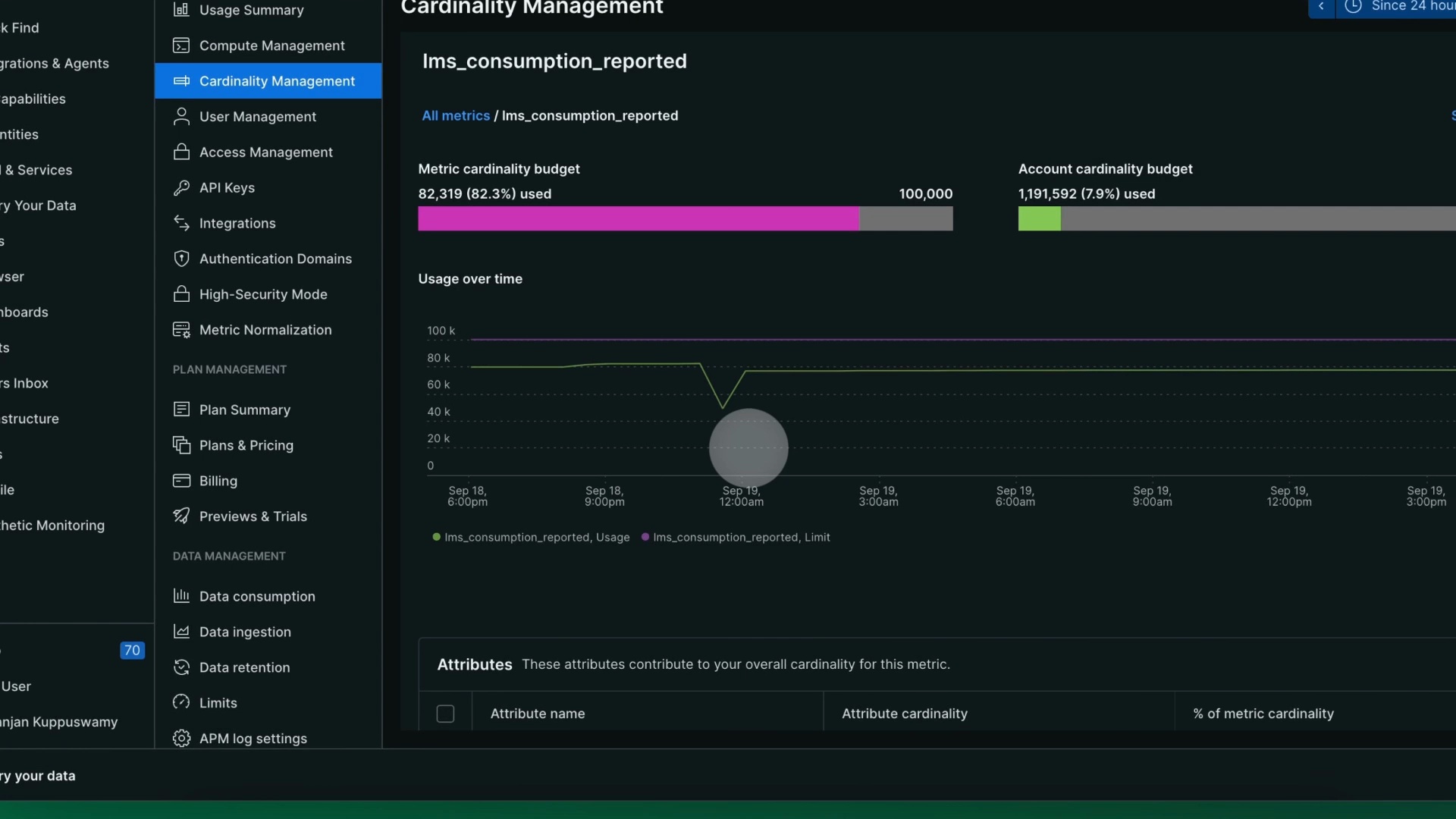The width and height of the screenshot is (1456, 819).
Task: Open API Keys page
Action: (268, 187)
